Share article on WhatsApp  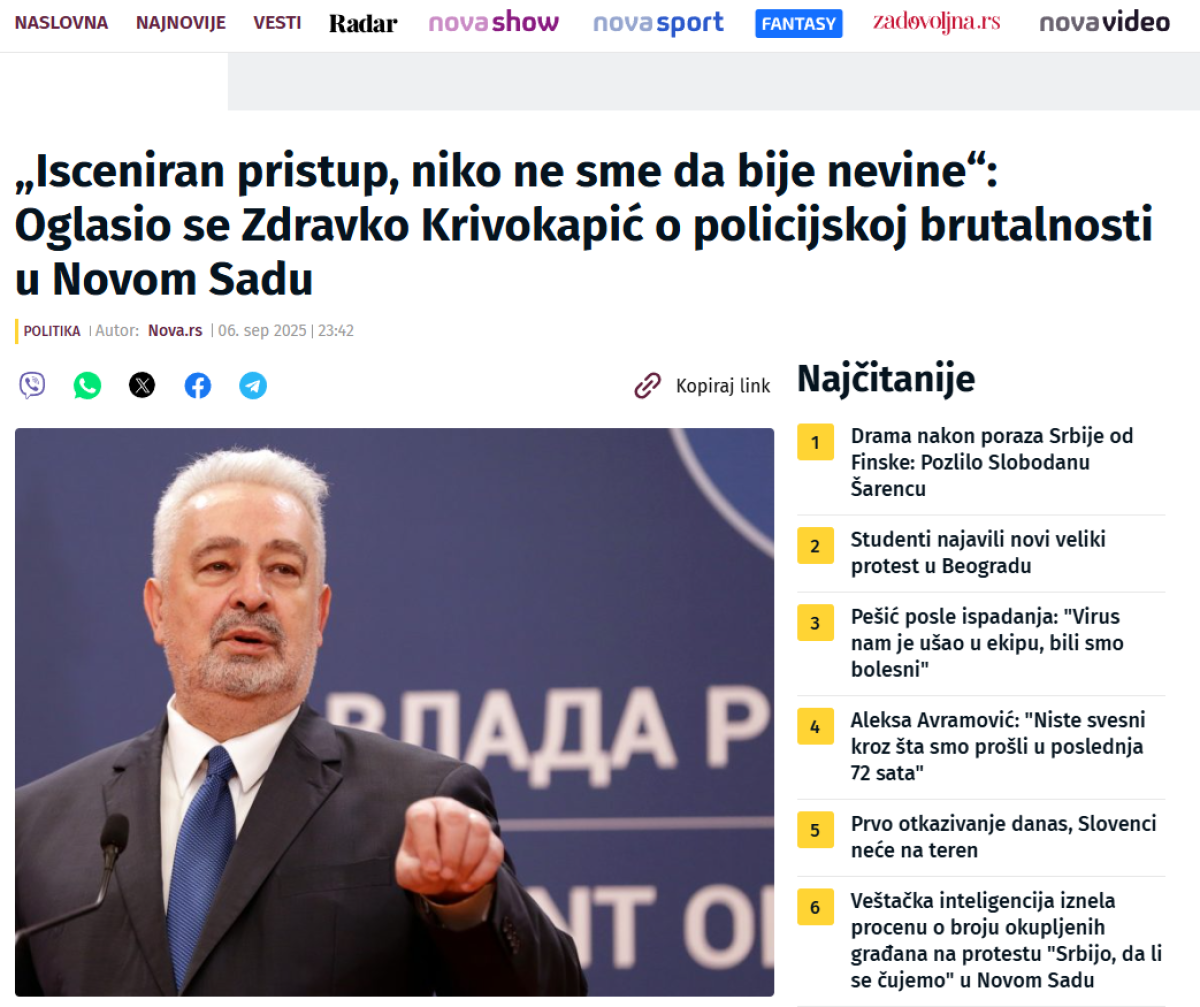(x=87, y=385)
